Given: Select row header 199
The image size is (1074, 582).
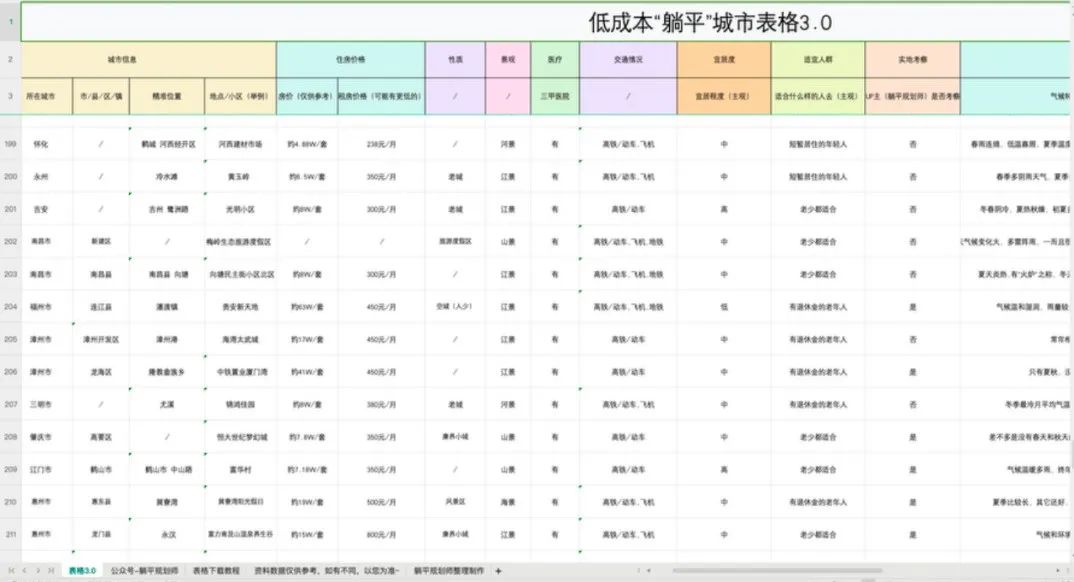Looking at the screenshot, I should coord(12,144).
